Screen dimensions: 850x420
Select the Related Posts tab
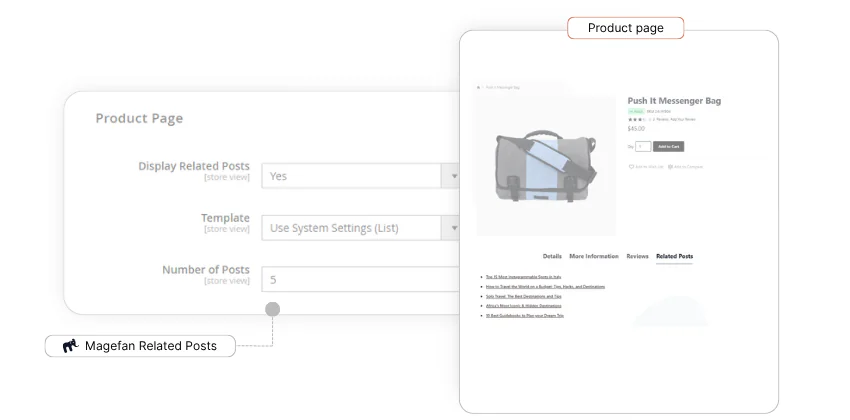coord(674,257)
